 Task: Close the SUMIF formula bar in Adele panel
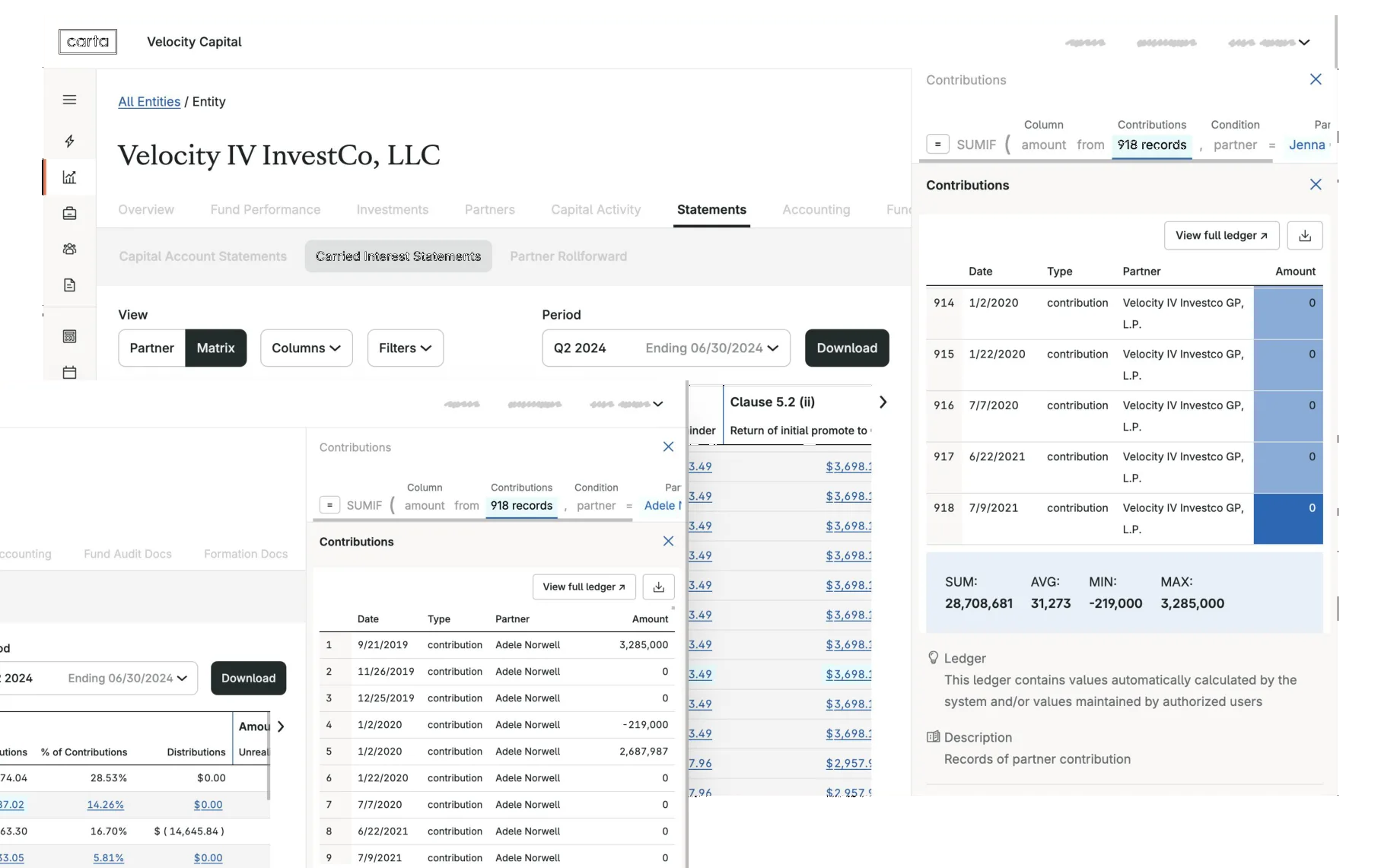[x=668, y=447]
